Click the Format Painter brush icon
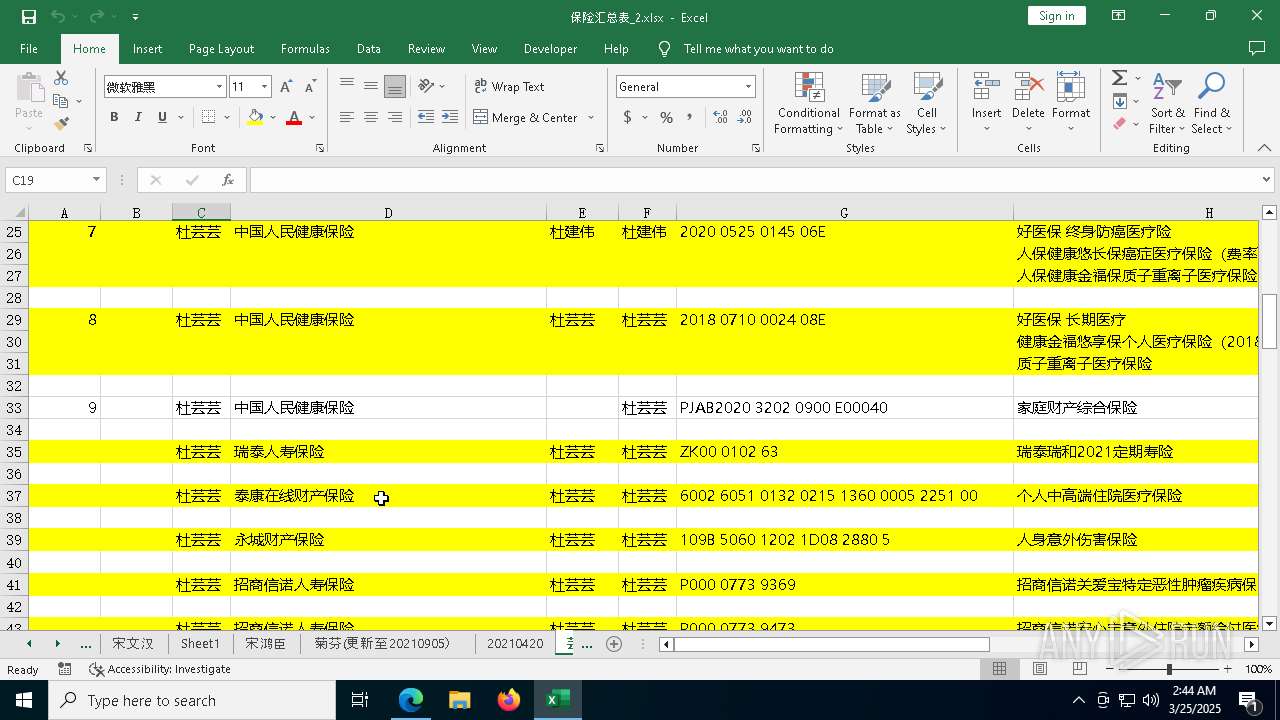 [61, 124]
